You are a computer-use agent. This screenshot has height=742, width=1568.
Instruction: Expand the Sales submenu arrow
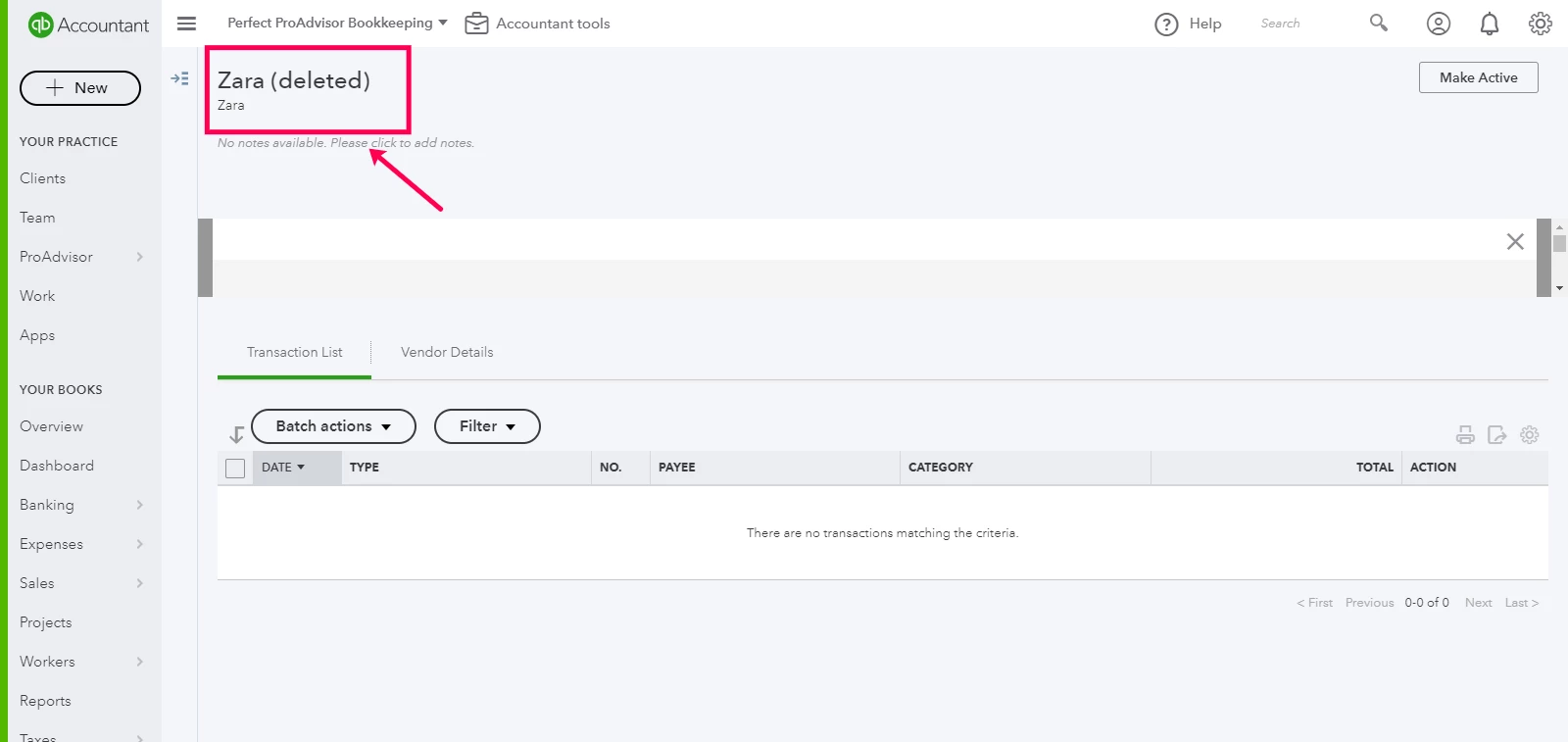tap(140, 583)
